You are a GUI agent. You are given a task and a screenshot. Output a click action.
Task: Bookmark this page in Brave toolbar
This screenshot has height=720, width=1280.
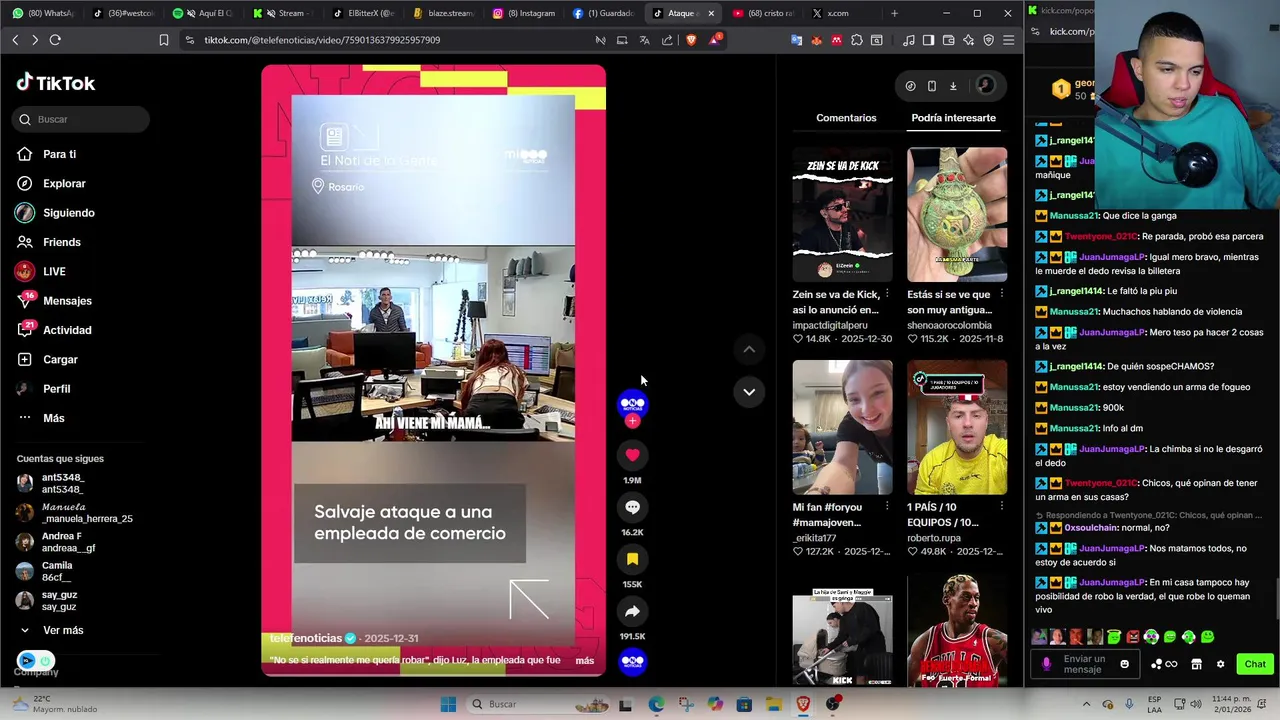pos(164,40)
